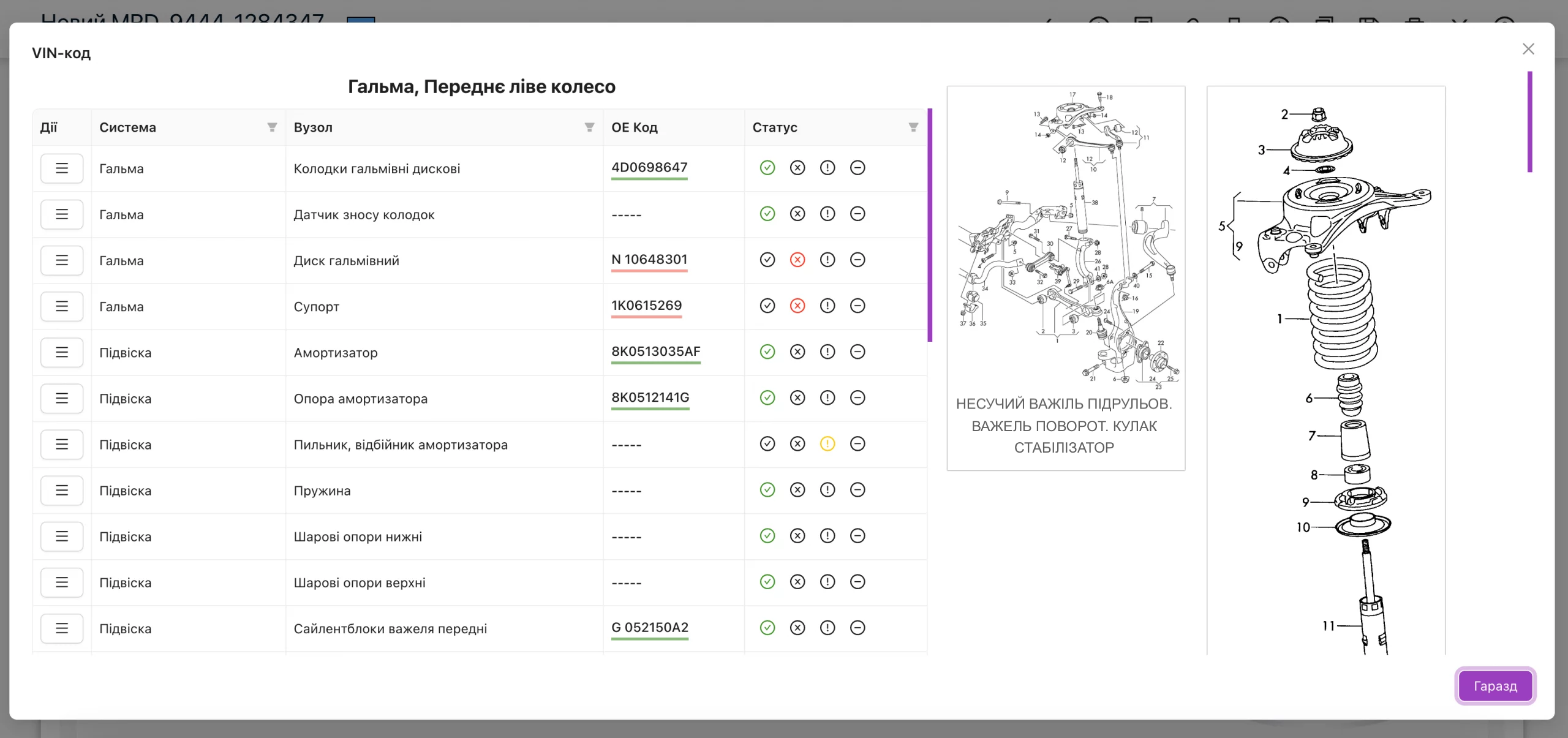1568x738 pixels.
Task: Click the Гаразд button
Action: pos(1494,686)
